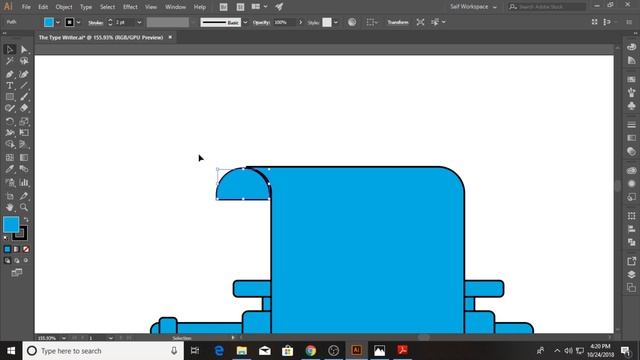640x360 pixels.
Task: Pick the Symbol Sprayer tool
Action: (x=10, y=182)
